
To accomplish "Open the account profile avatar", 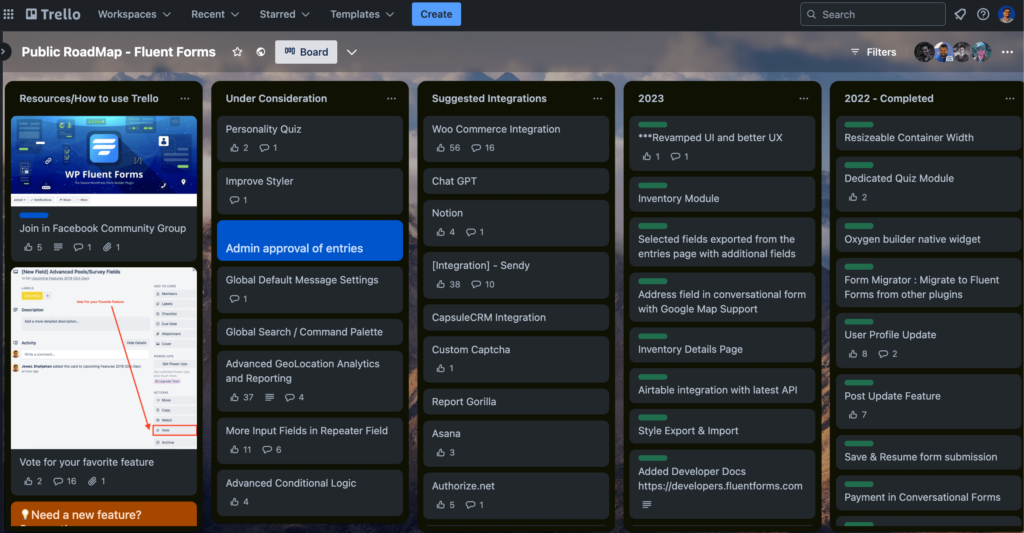I will click(1006, 14).
